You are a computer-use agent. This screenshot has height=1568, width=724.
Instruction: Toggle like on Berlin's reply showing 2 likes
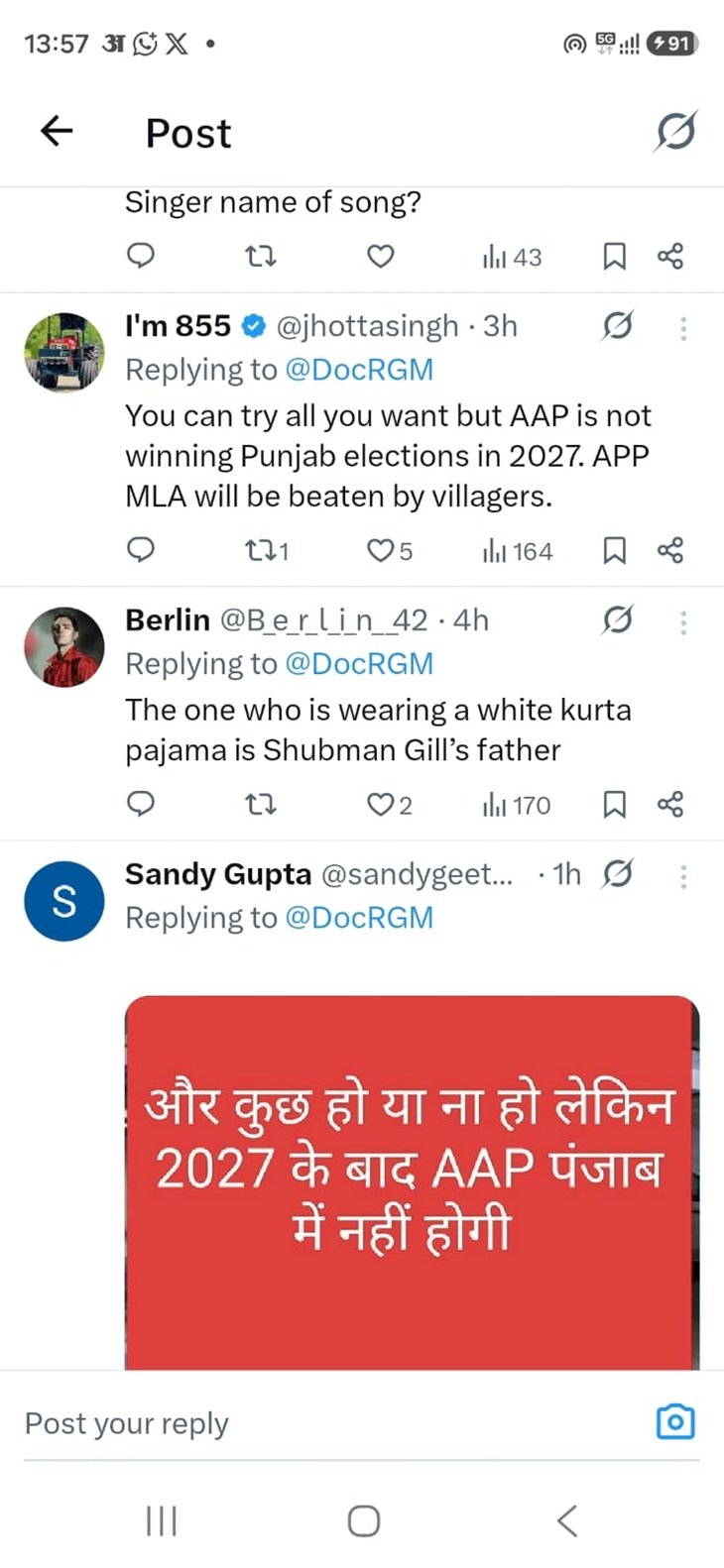click(x=380, y=805)
